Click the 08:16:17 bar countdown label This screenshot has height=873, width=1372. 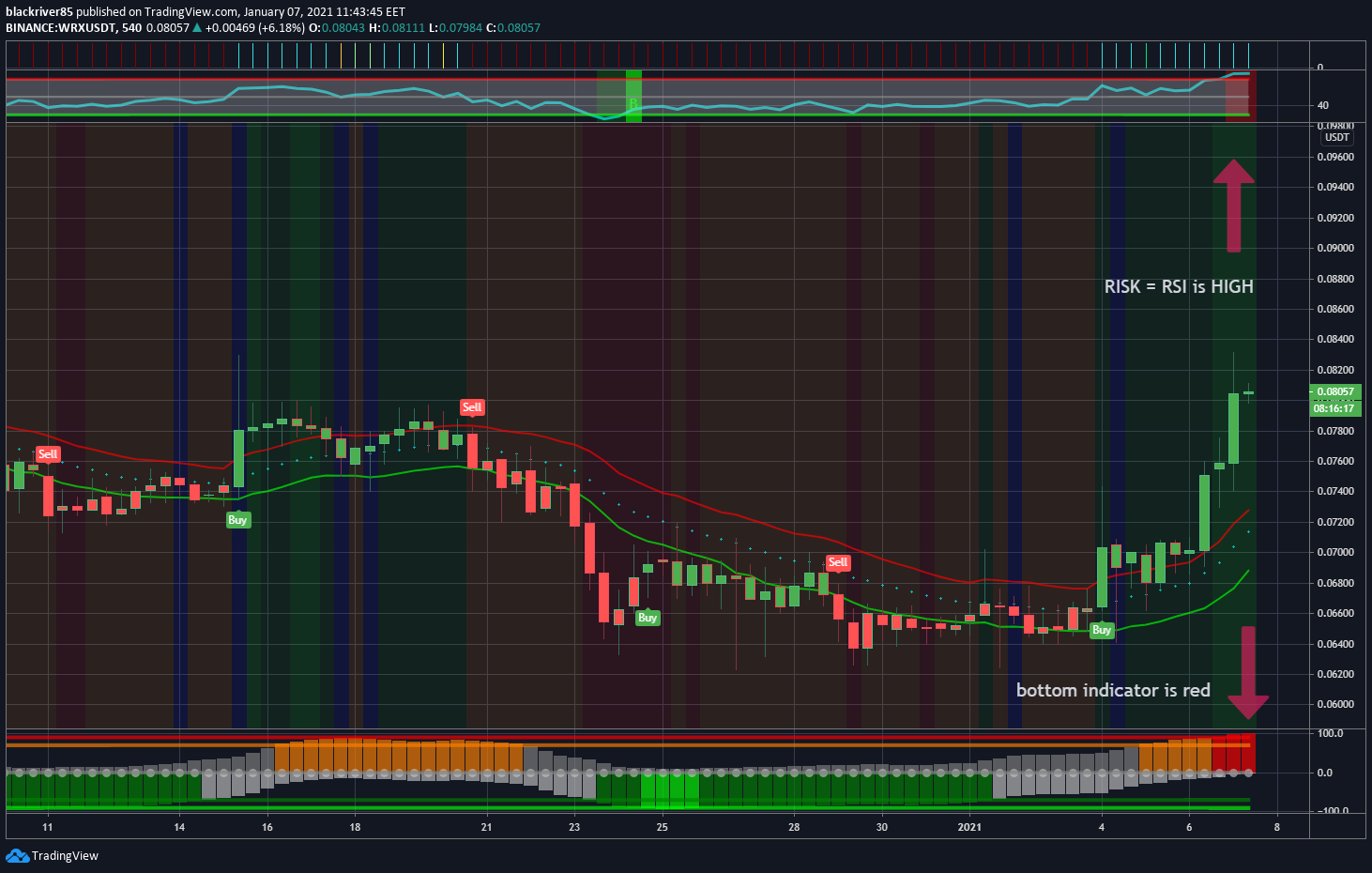coord(1335,408)
